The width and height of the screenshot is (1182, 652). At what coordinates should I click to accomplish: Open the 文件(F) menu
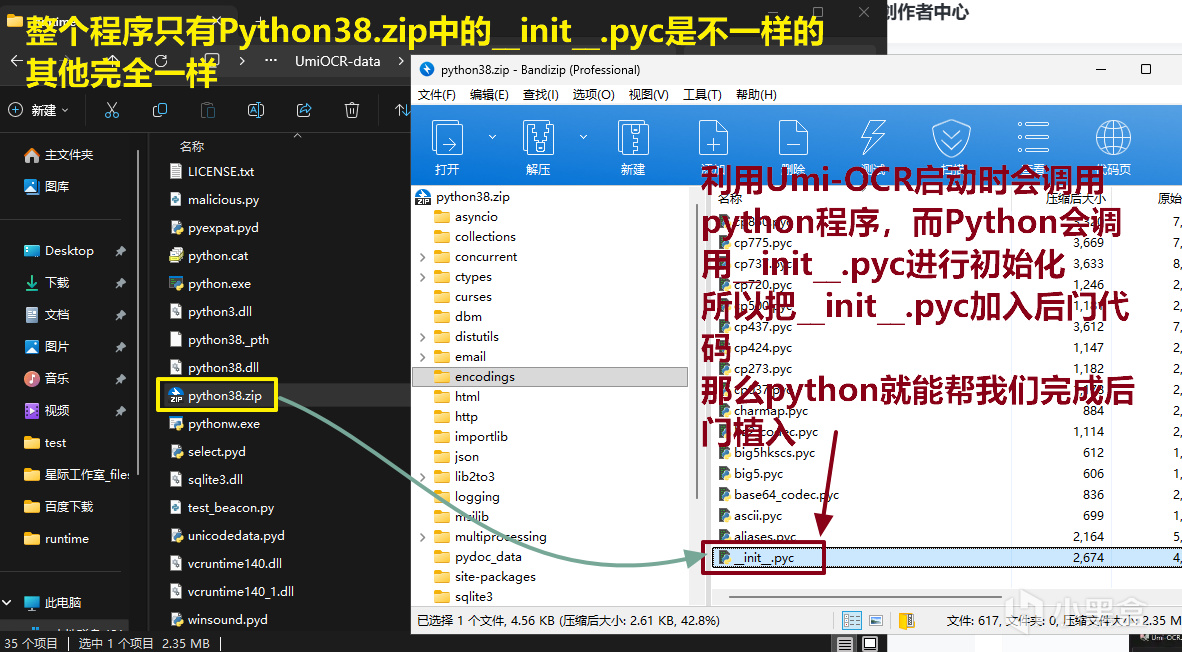tap(436, 94)
